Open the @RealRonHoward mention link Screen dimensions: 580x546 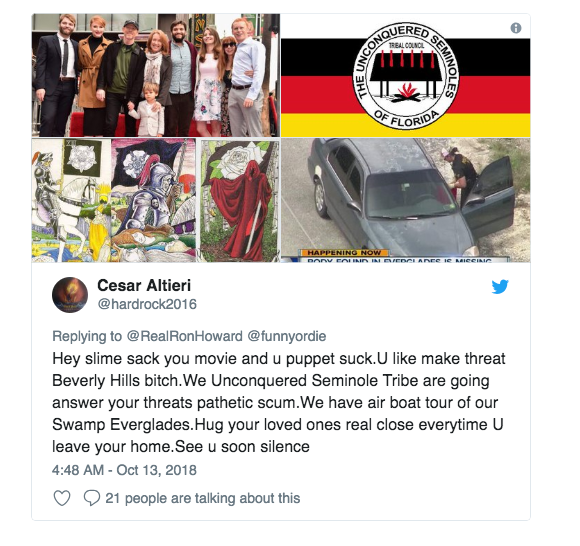coord(185,336)
